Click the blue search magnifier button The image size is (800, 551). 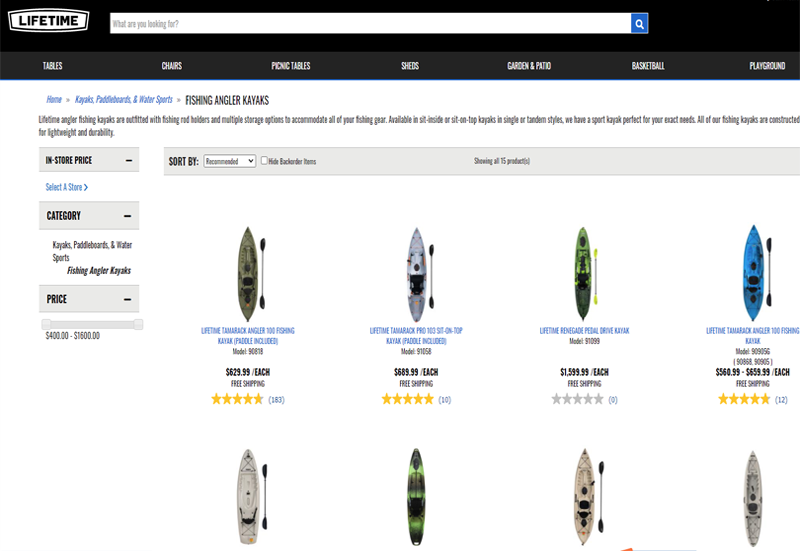click(640, 23)
